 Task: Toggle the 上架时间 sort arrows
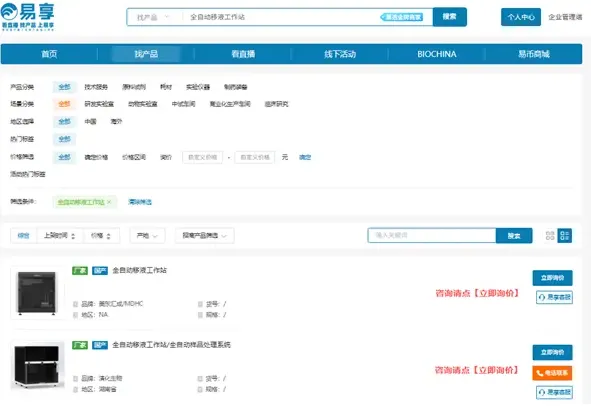click(60, 236)
